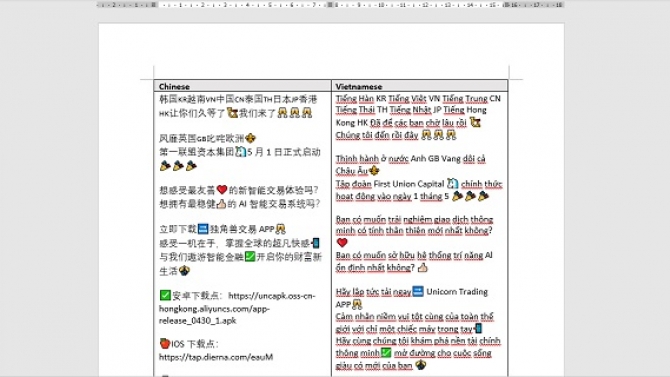Click line '第一联盟资本集团 5月1日正式启动'
Screen dimensions: 670x377
pos(240,152)
